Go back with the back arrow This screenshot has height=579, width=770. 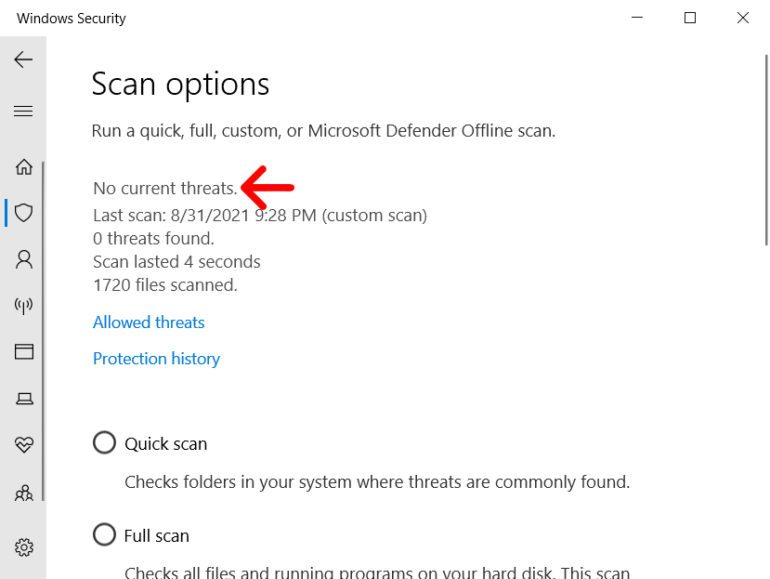point(23,60)
